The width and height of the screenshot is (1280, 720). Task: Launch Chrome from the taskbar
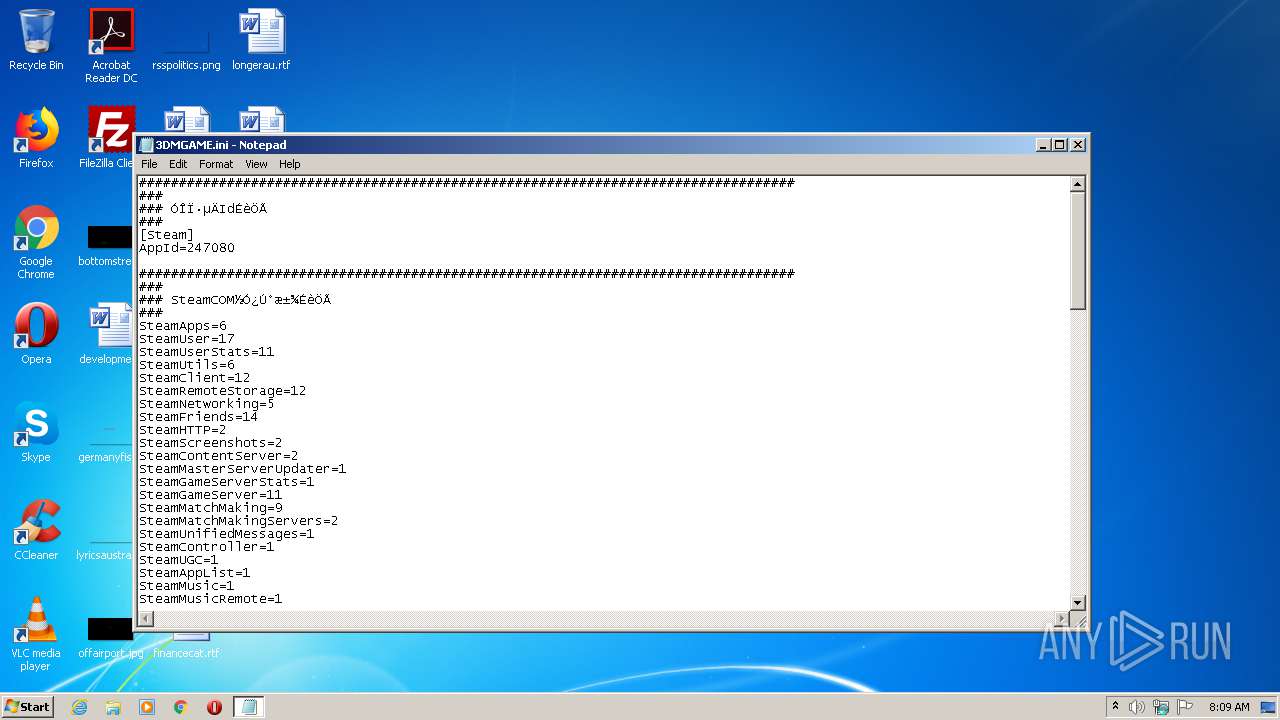(181, 707)
